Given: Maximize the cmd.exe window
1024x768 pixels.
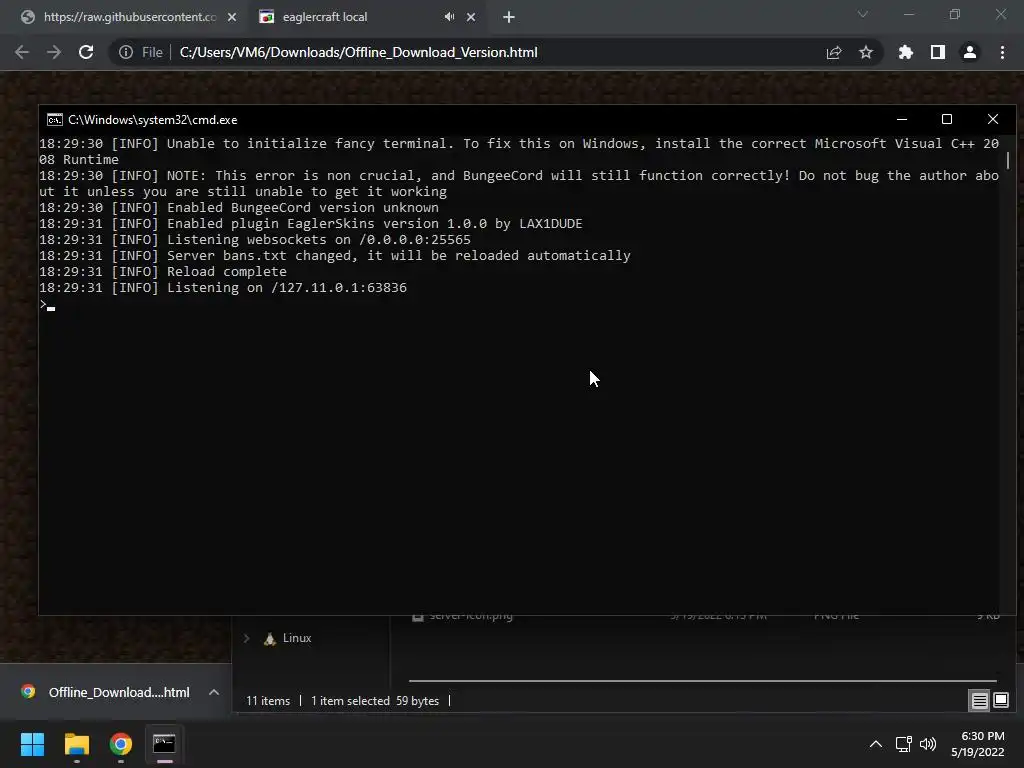Looking at the screenshot, I should pos(947,120).
